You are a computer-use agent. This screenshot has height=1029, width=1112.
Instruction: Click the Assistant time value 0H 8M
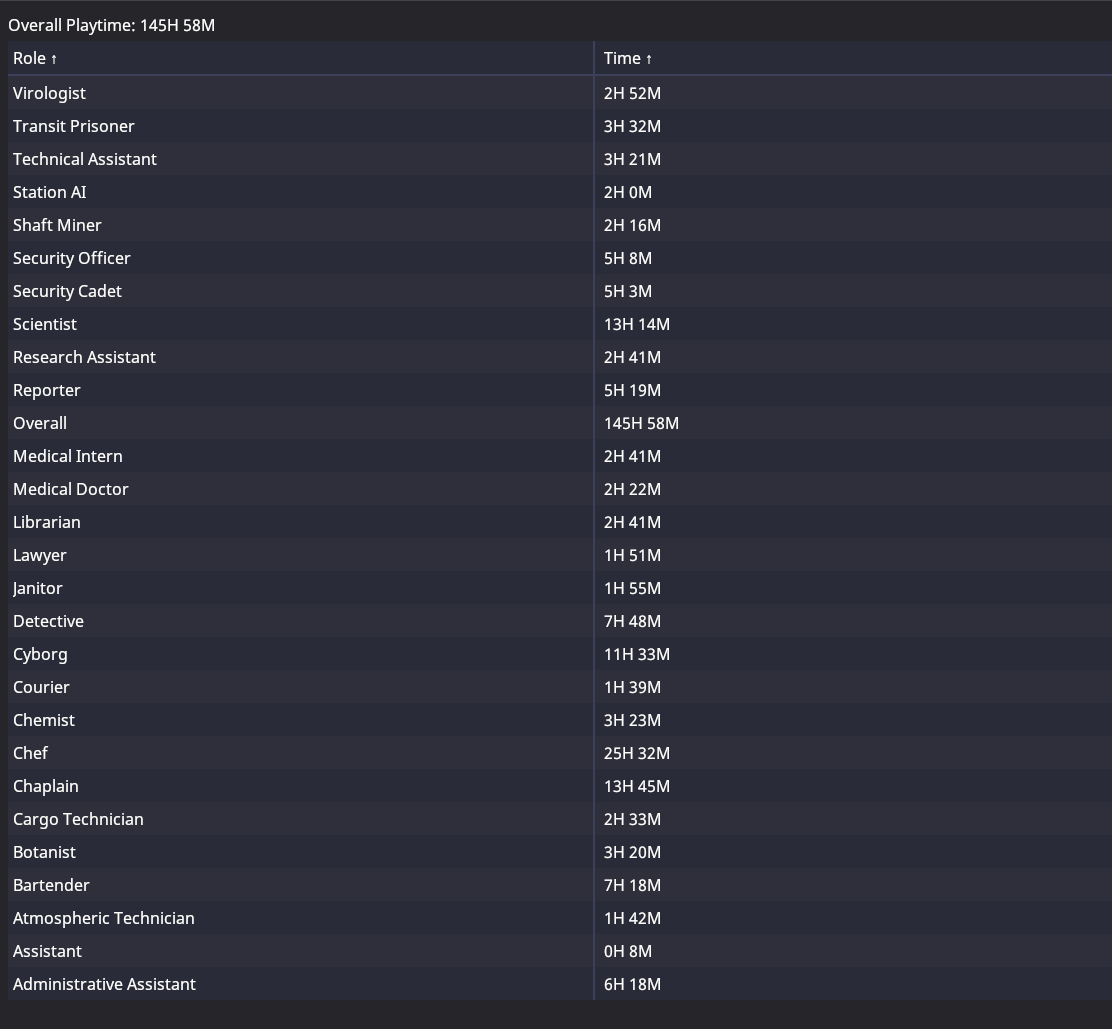coord(627,951)
